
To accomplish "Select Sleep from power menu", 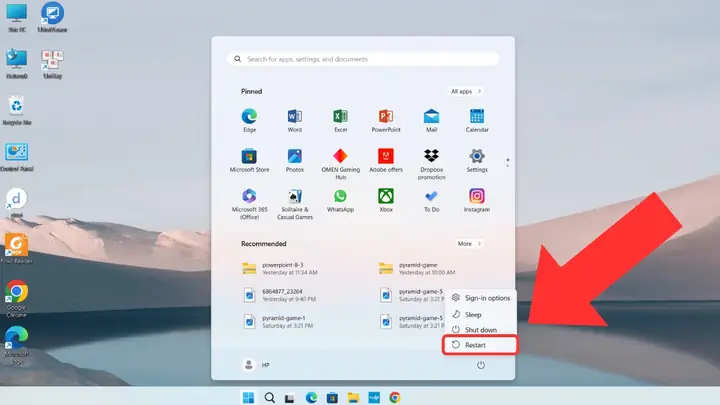I will click(x=480, y=315).
